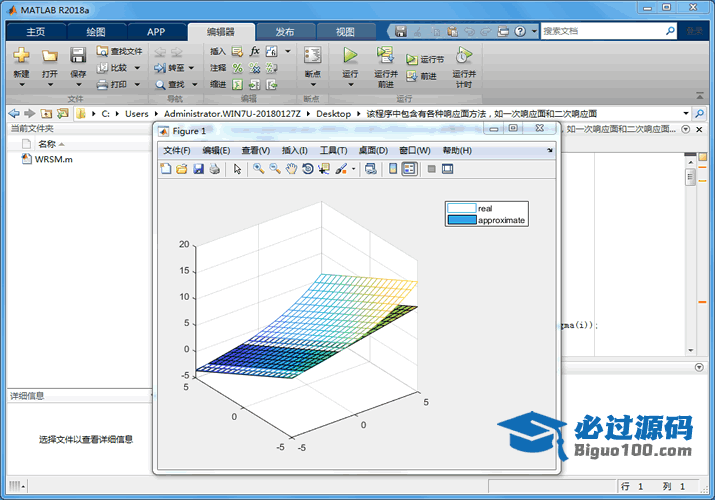
Task: Open the Print (打印) dropdown arrow
Action: (137, 84)
